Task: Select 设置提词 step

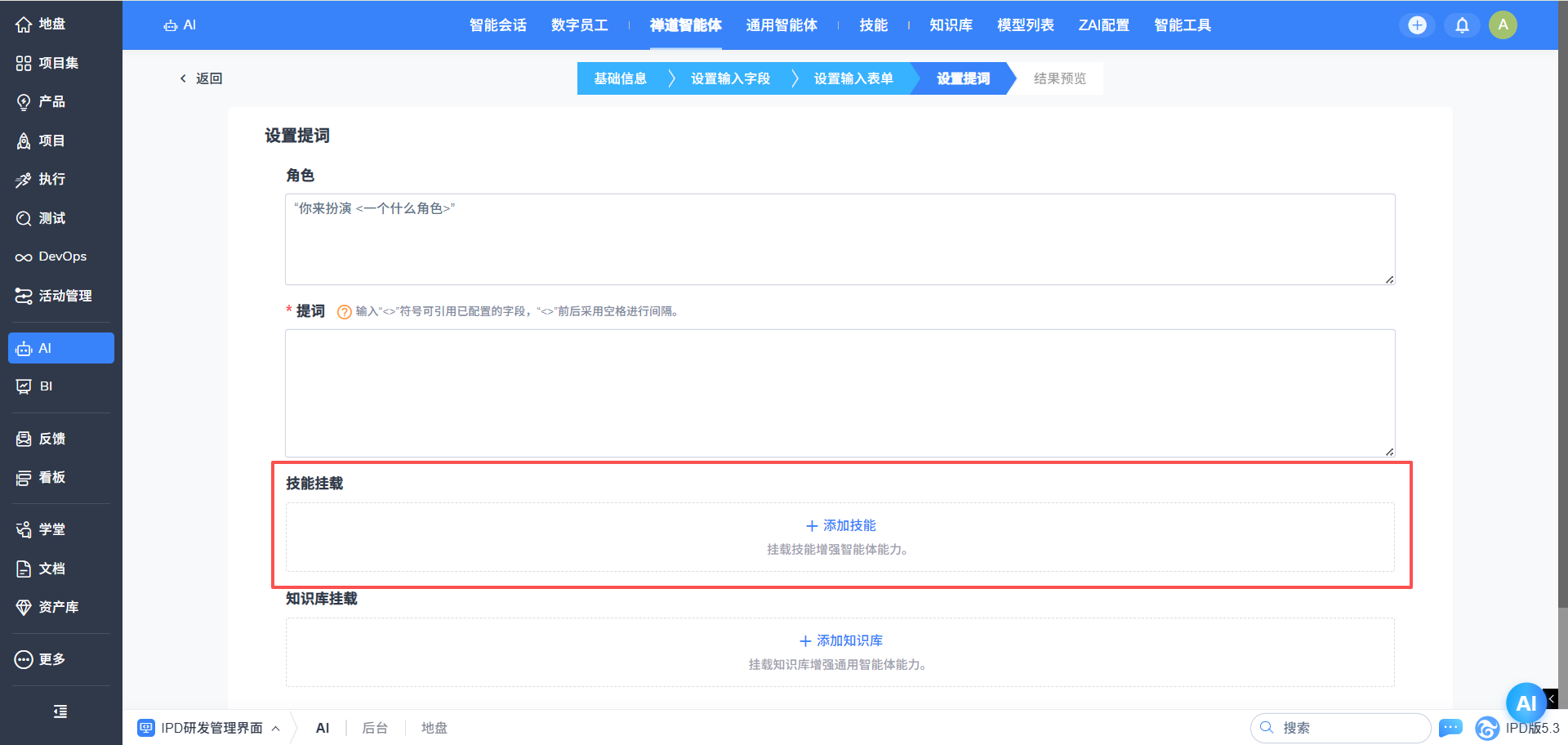Action: point(964,78)
